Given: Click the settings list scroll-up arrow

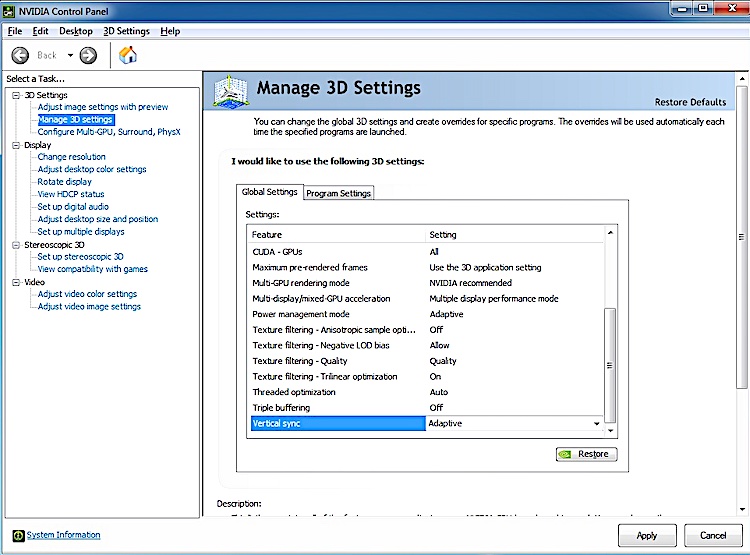Looking at the screenshot, I should tap(610, 233).
